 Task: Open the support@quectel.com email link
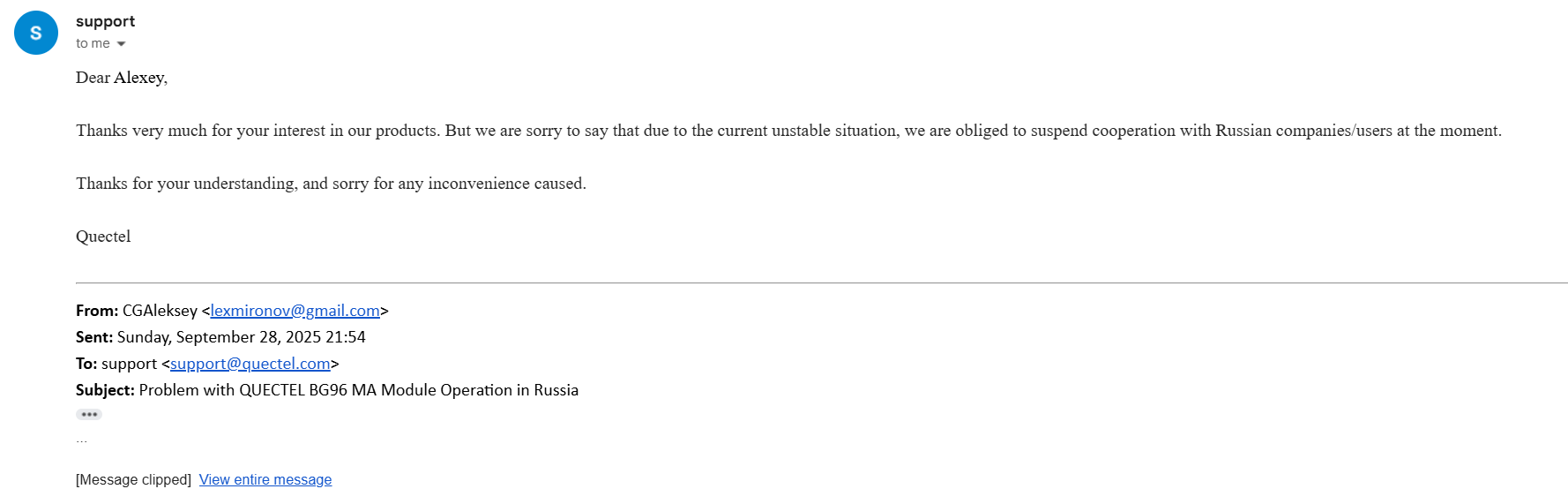click(250, 364)
